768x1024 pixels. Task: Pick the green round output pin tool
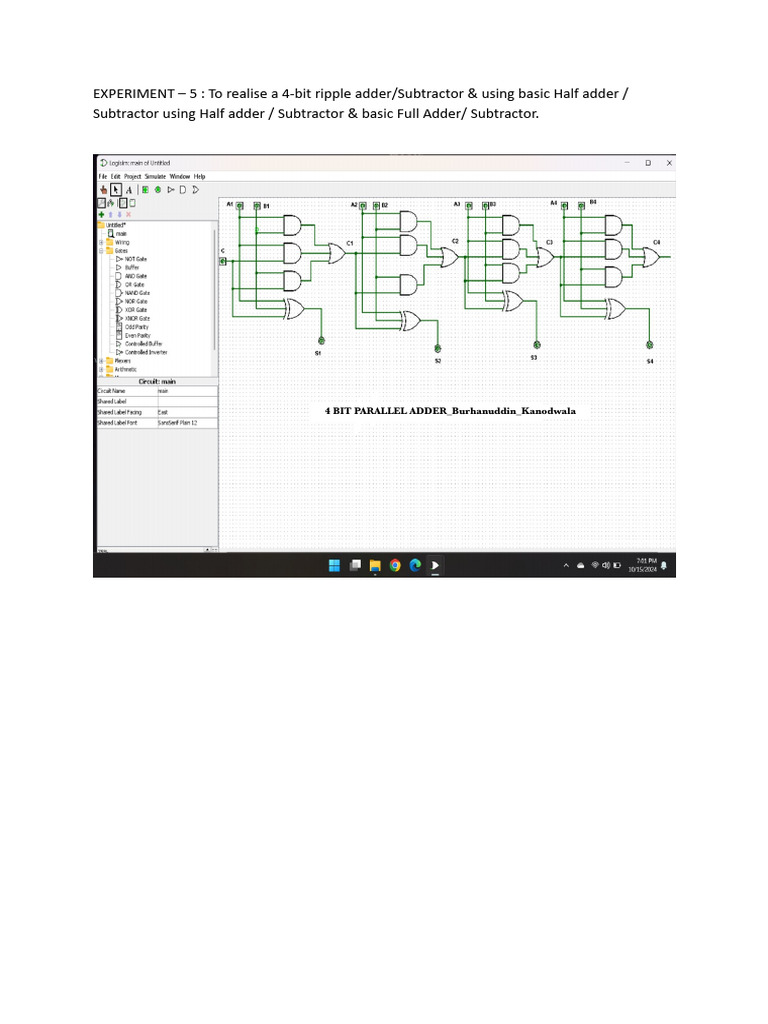[x=157, y=190]
